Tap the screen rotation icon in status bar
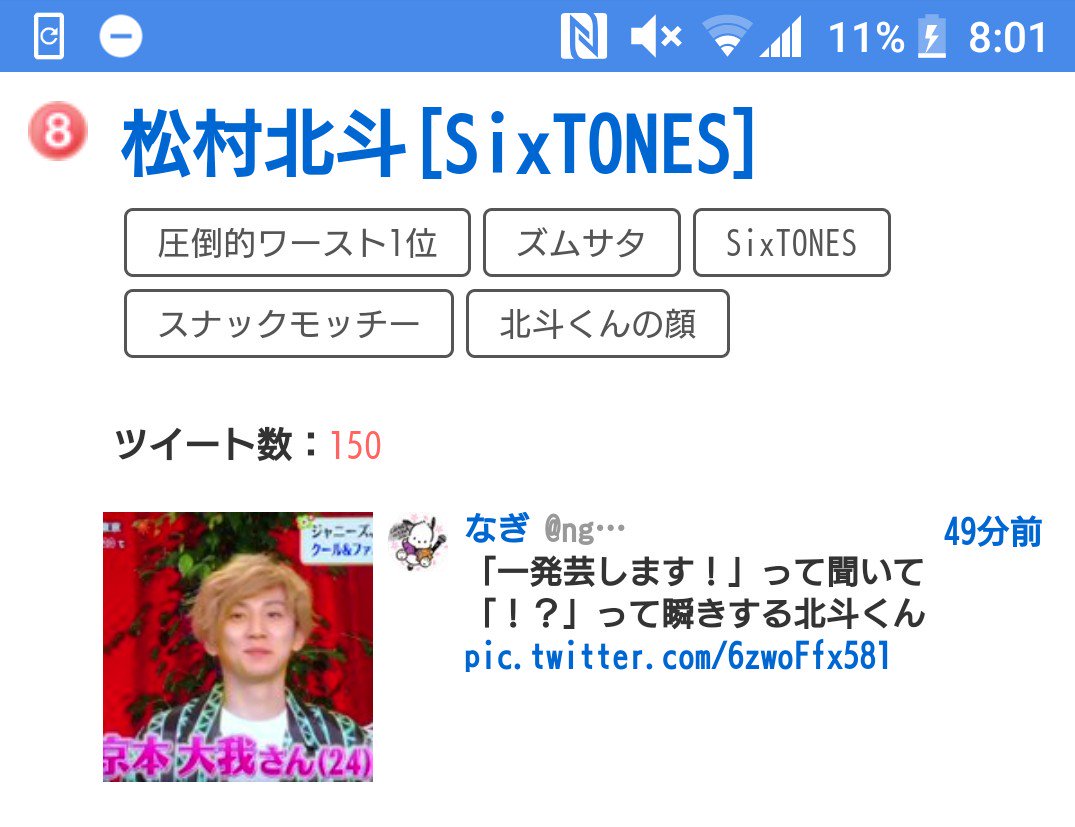This screenshot has width=1075, height=827. pyautogui.click(x=49, y=36)
